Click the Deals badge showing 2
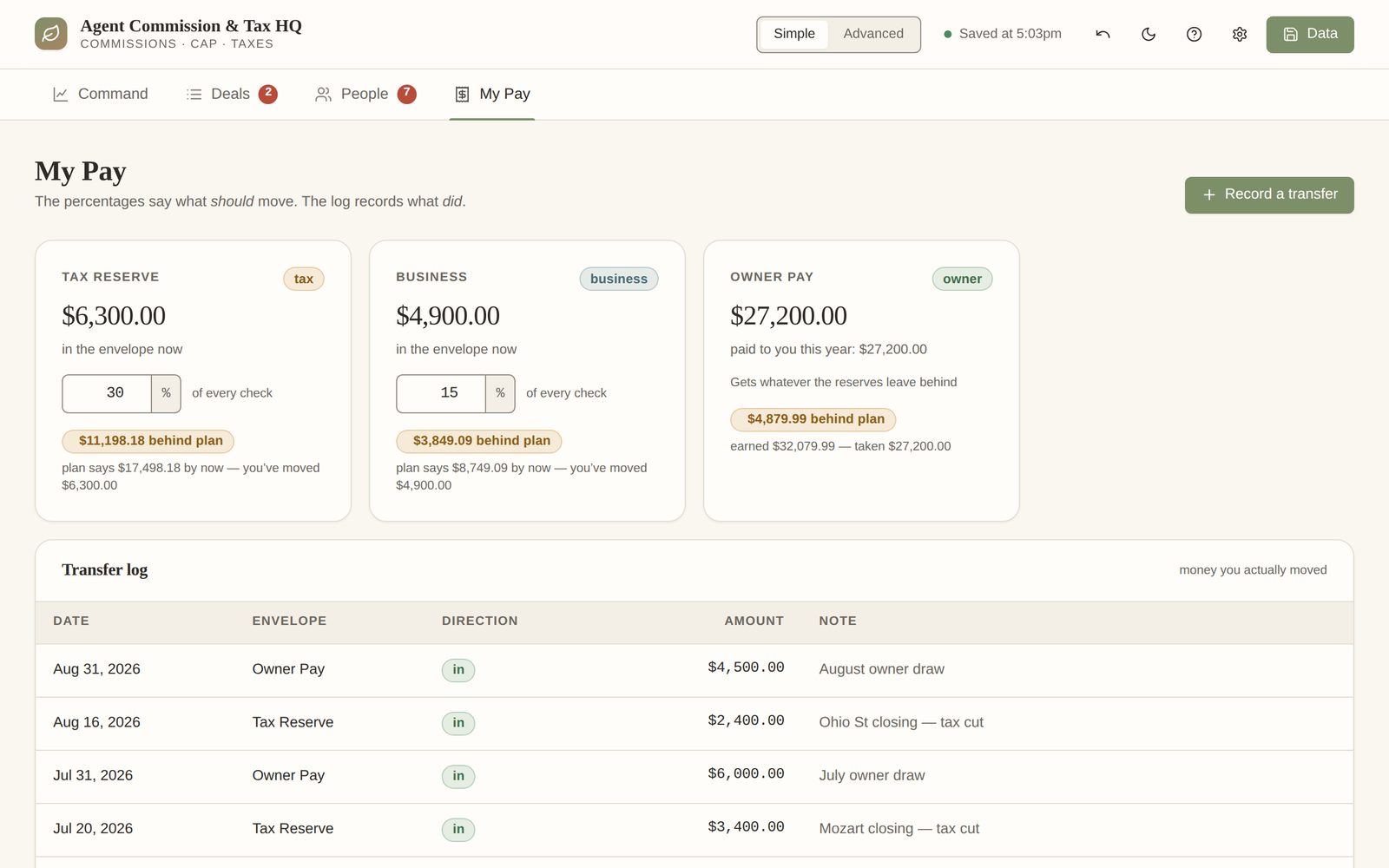The image size is (1389, 868). [268, 94]
